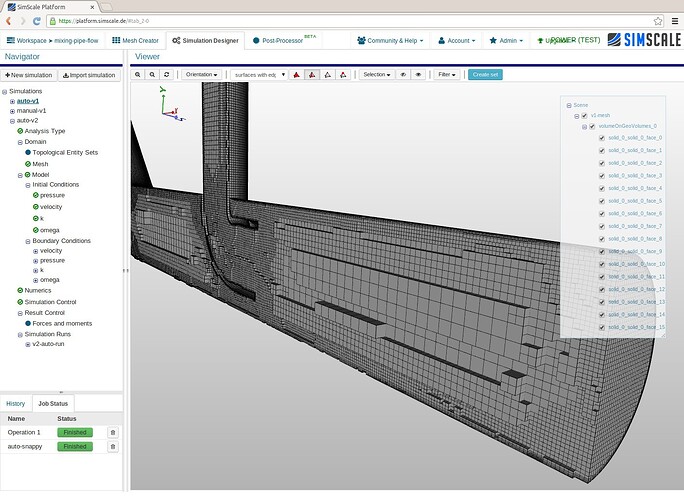This screenshot has height=500, width=684.
Task: Open the surfaces with edges render mode dropdown
Action: pyautogui.click(x=259, y=75)
